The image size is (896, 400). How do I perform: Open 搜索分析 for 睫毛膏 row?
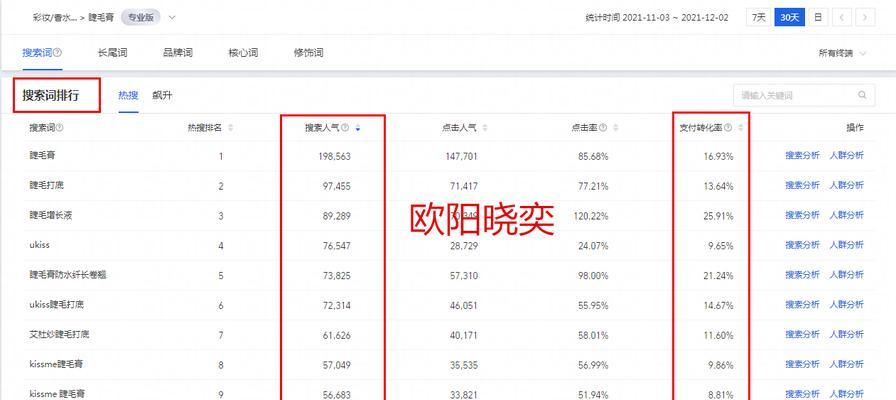pyautogui.click(x=802, y=155)
